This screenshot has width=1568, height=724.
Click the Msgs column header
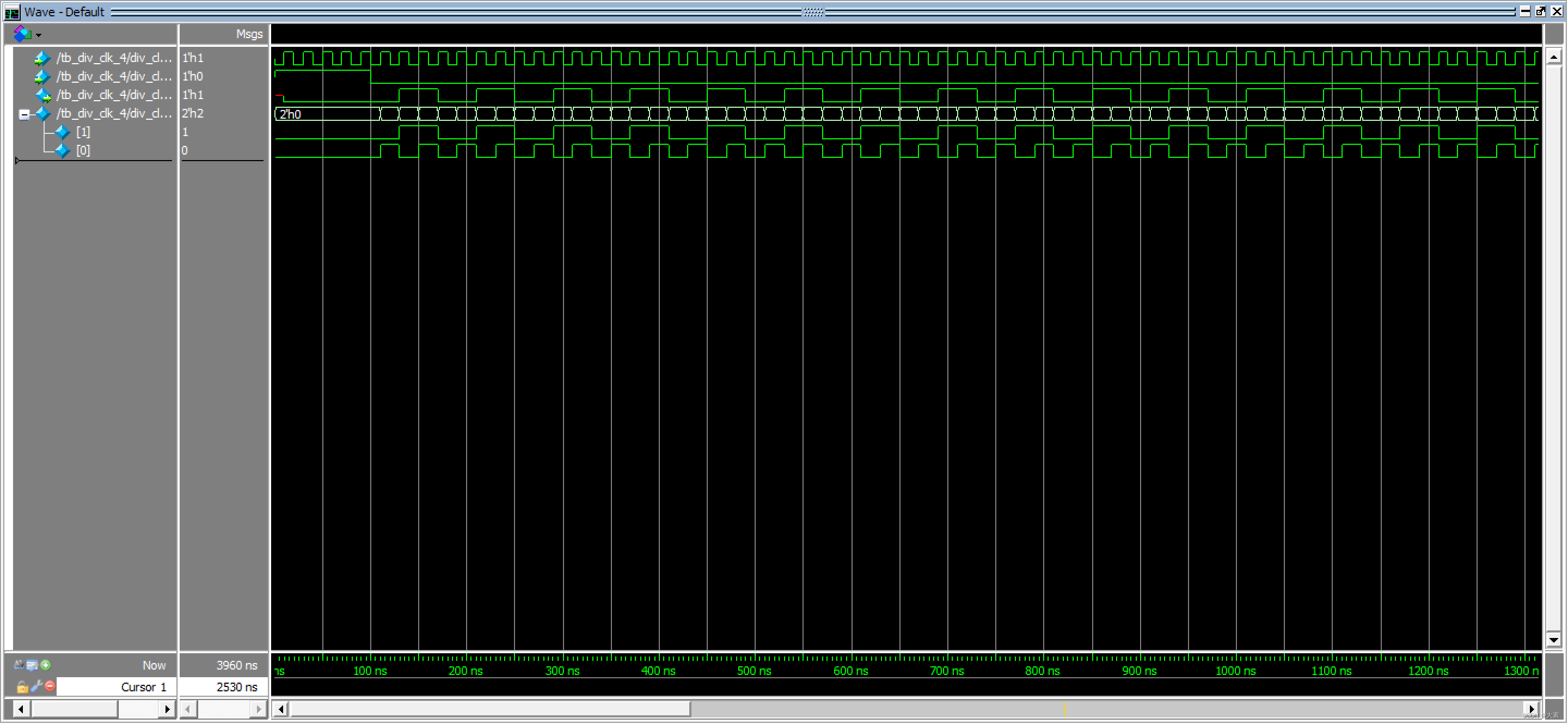(249, 34)
